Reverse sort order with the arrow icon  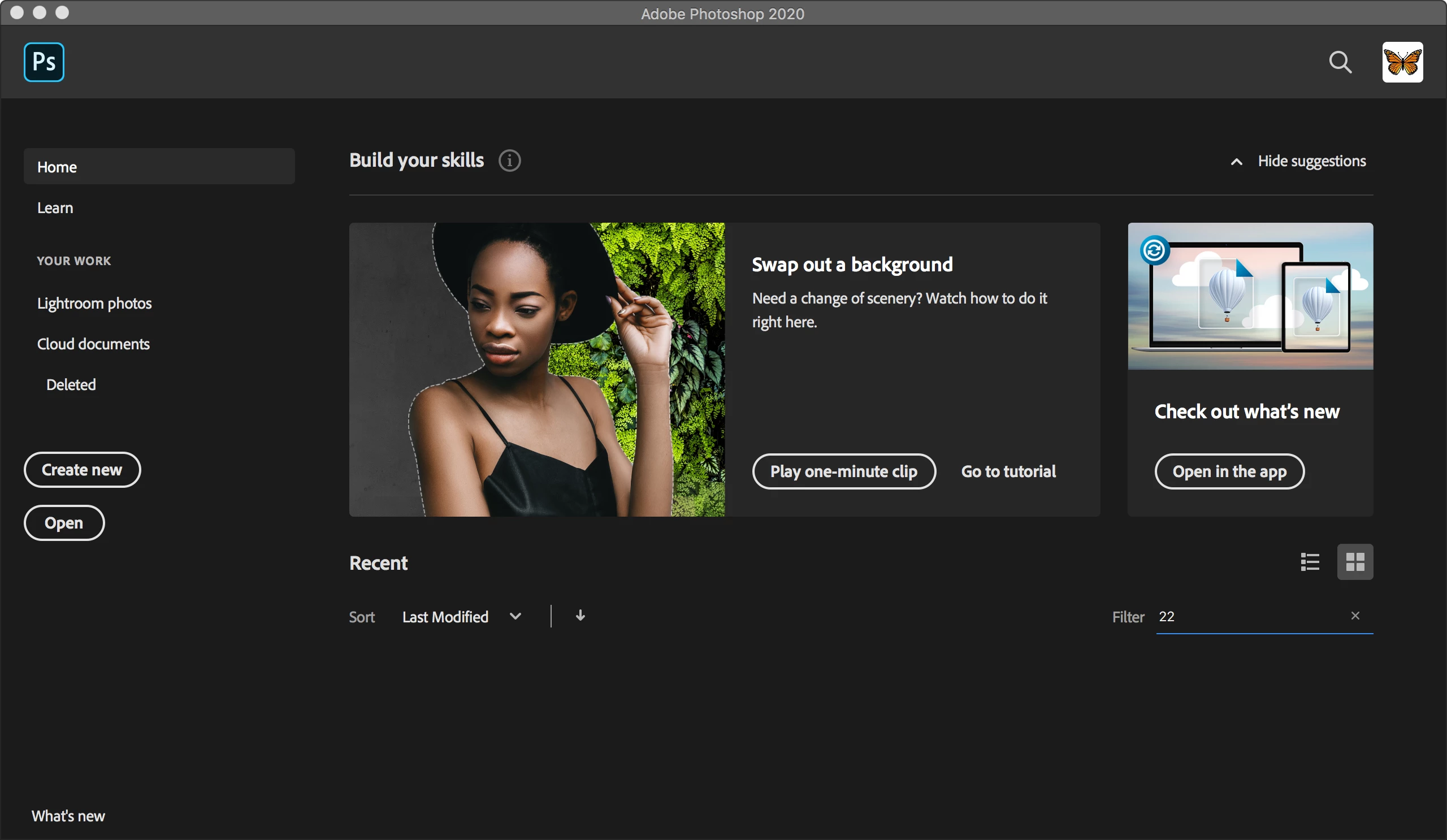pos(580,616)
